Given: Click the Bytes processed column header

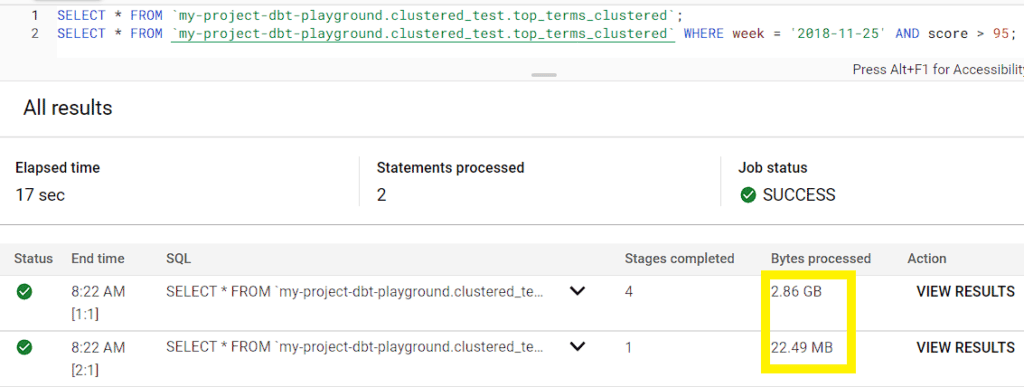Looking at the screenshot, I should pyautogui.click(x=820, y=258).
